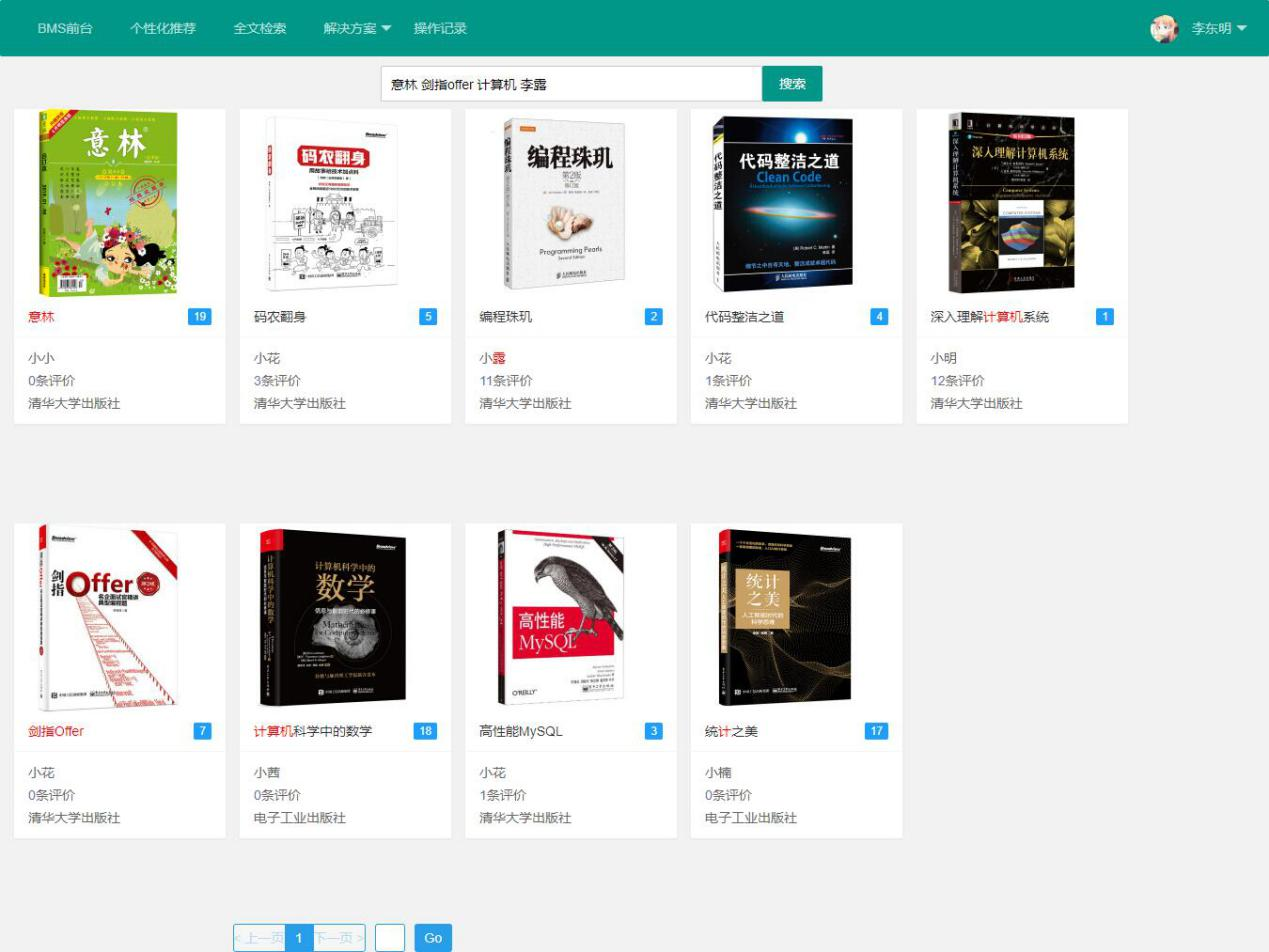Click the badge 5 on 码农翻身
The height and width of the screenshot is (952, 1269).
pos(428,317)
